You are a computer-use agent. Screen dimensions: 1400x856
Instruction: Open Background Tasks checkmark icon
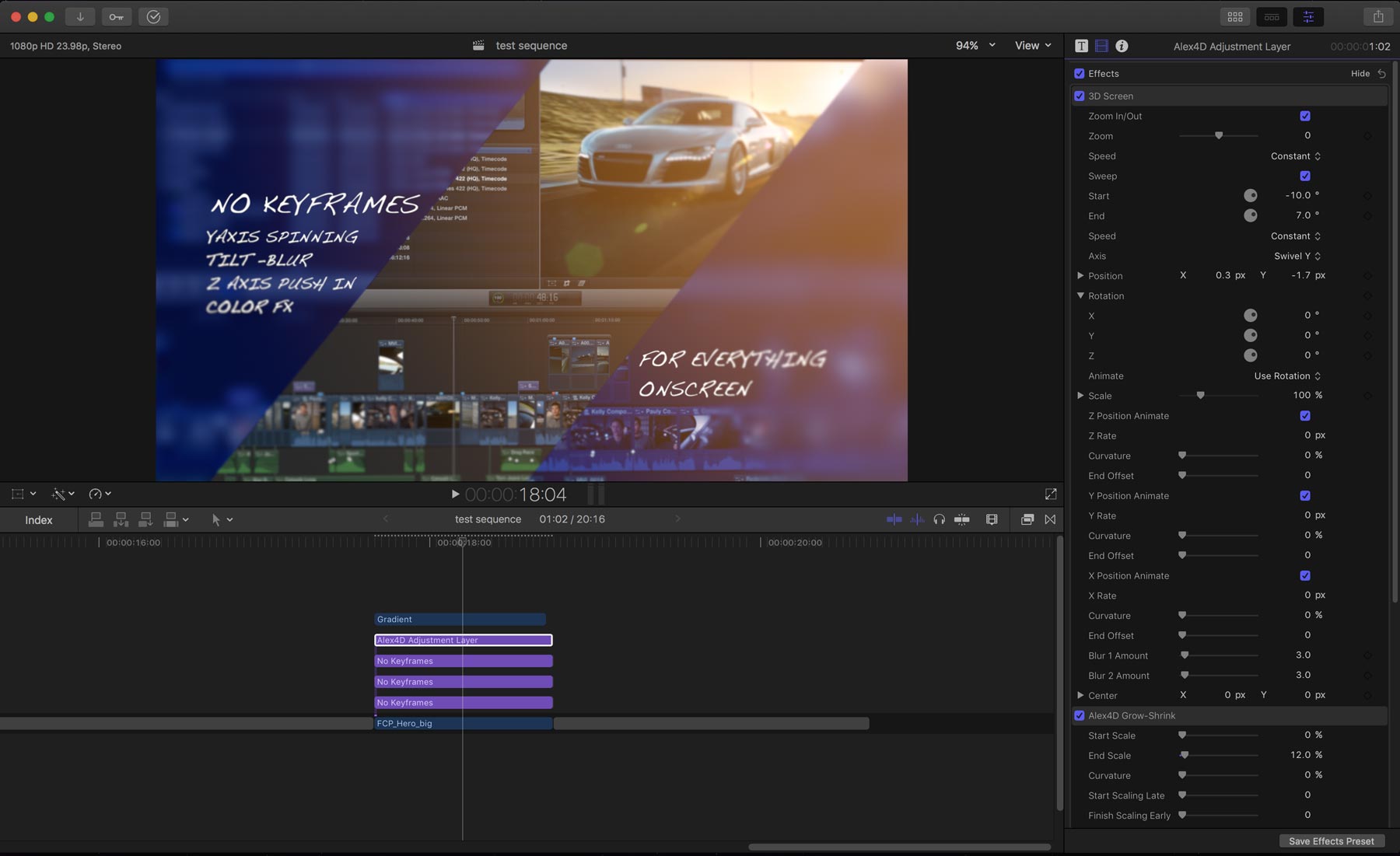[153, 16]
